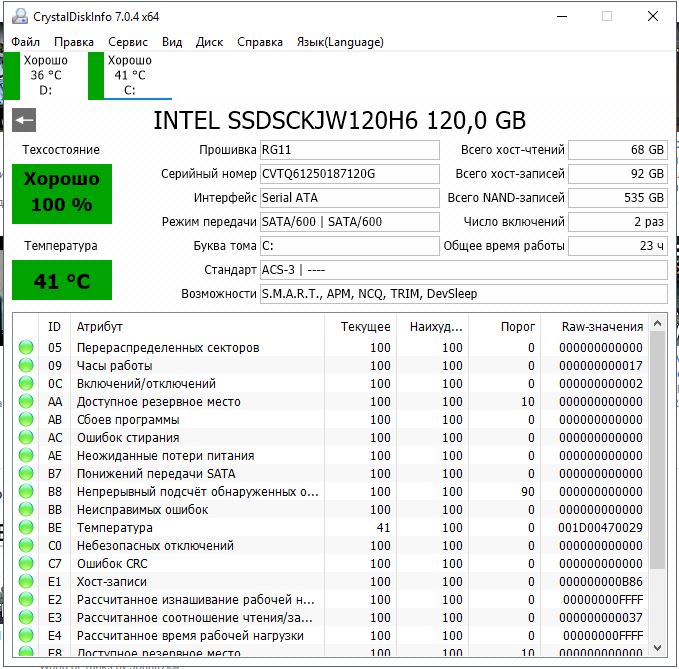Click the scroll-up arrow of attribute list
Screen dimensions: 679x669
657,323
